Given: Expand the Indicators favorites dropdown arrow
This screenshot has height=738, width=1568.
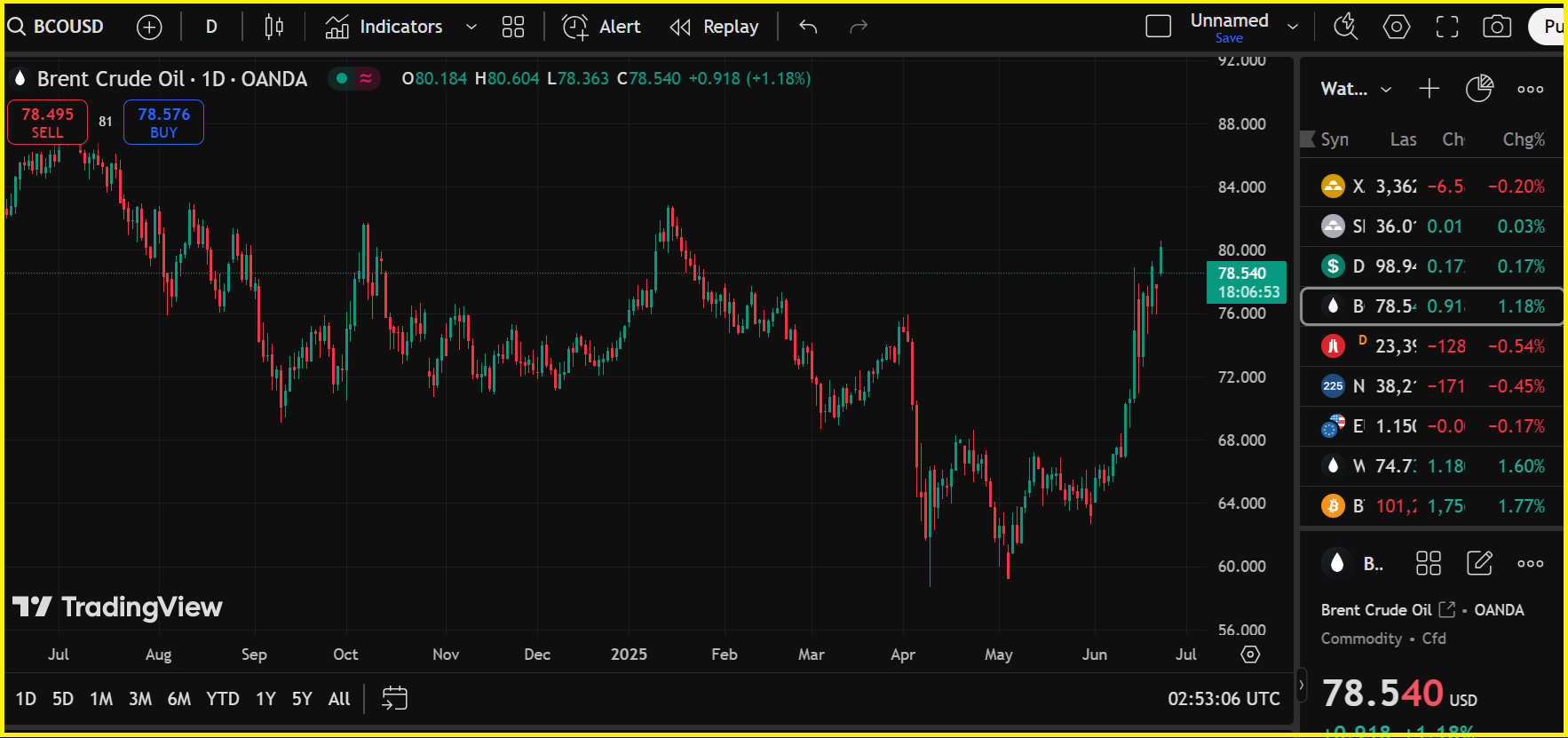Looking at the screenshot, I should click(x=471, y=28).
